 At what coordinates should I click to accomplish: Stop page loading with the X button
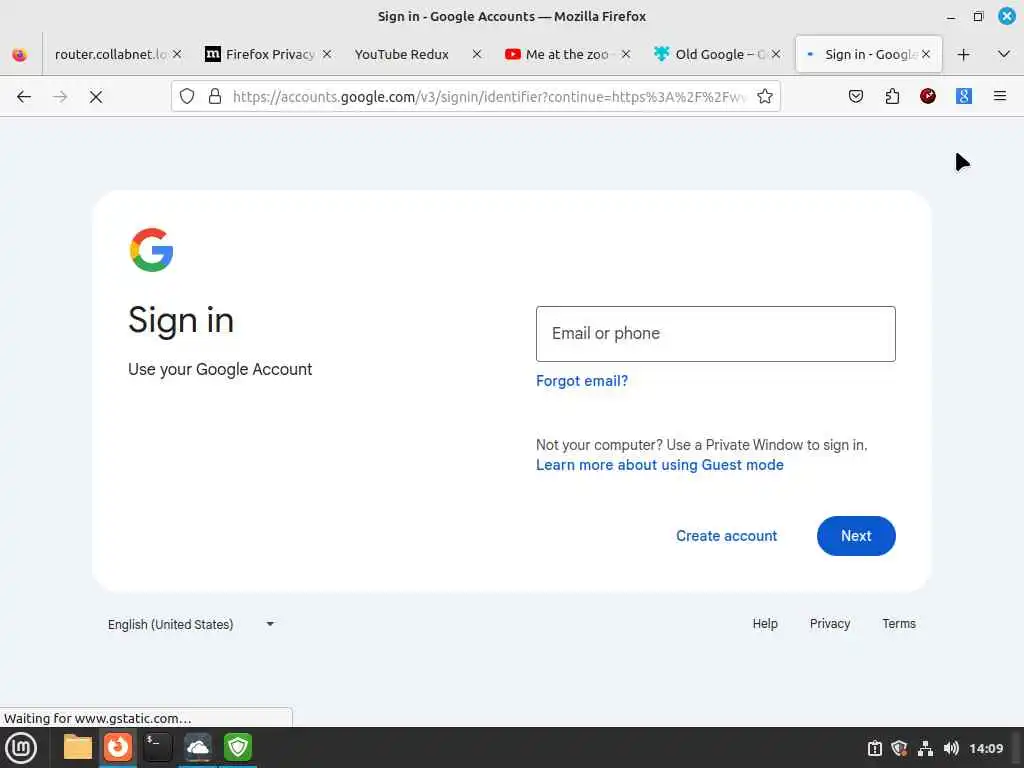click(x=96, y=97)
